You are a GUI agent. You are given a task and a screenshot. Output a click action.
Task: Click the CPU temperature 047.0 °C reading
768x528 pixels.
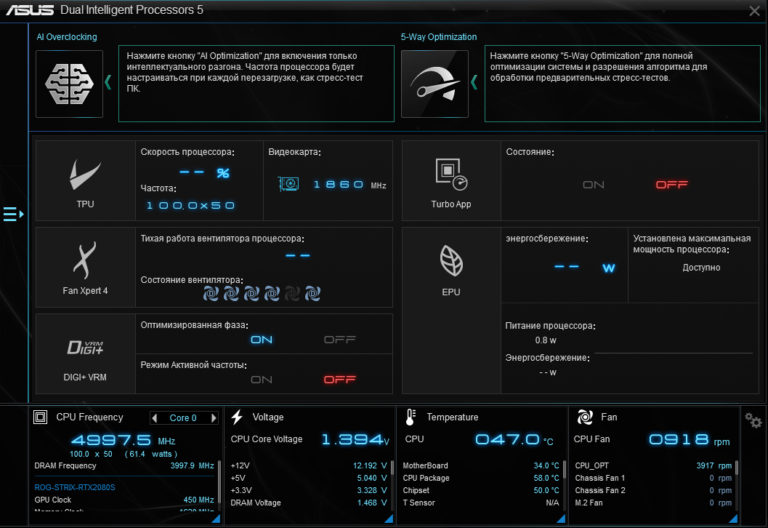click(x=514, y=439)
